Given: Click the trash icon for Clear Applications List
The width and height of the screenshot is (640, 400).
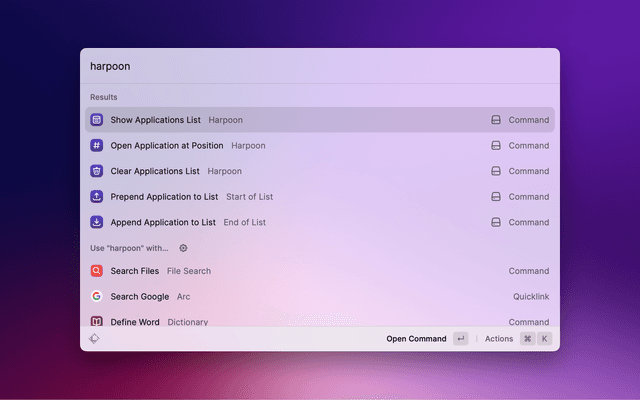Looking at the screenshot, I should click(x=97, y=171).
